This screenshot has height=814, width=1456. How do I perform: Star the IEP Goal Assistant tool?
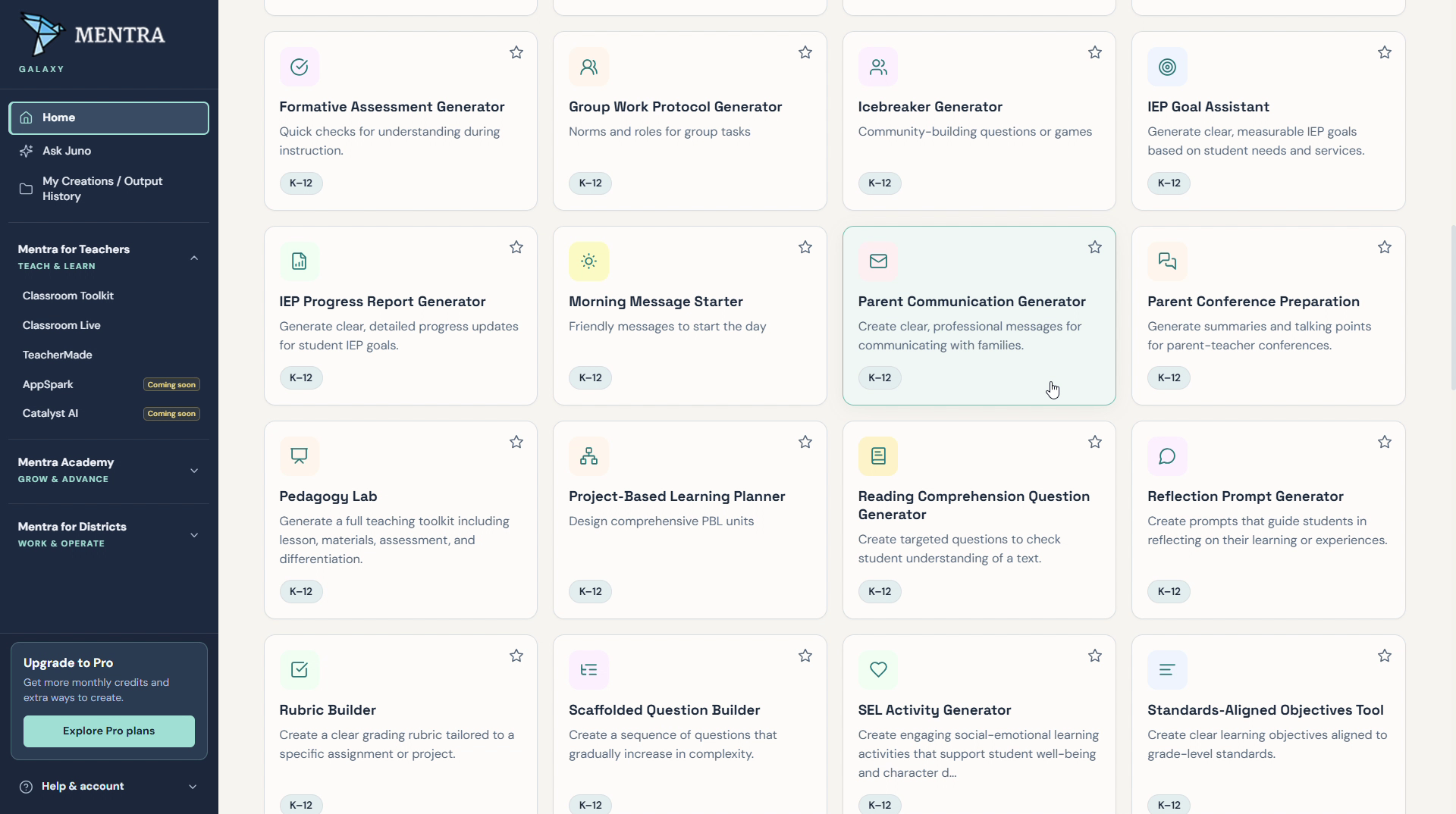pyautogui.click(x=1385, y=52)
